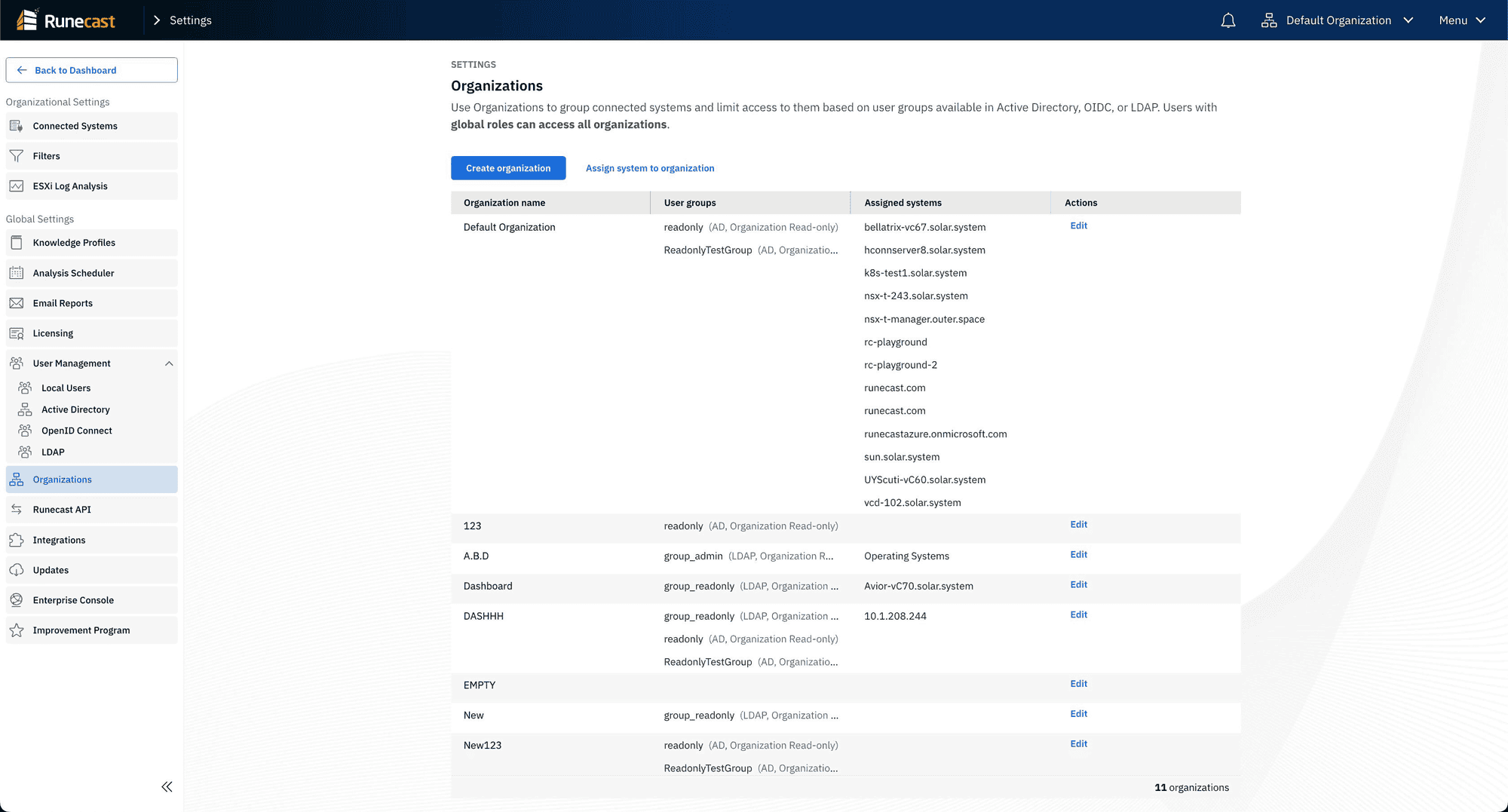Click the Runecast API arrows icon
This screenshot has width=1508, height=812.
(17, 510)
